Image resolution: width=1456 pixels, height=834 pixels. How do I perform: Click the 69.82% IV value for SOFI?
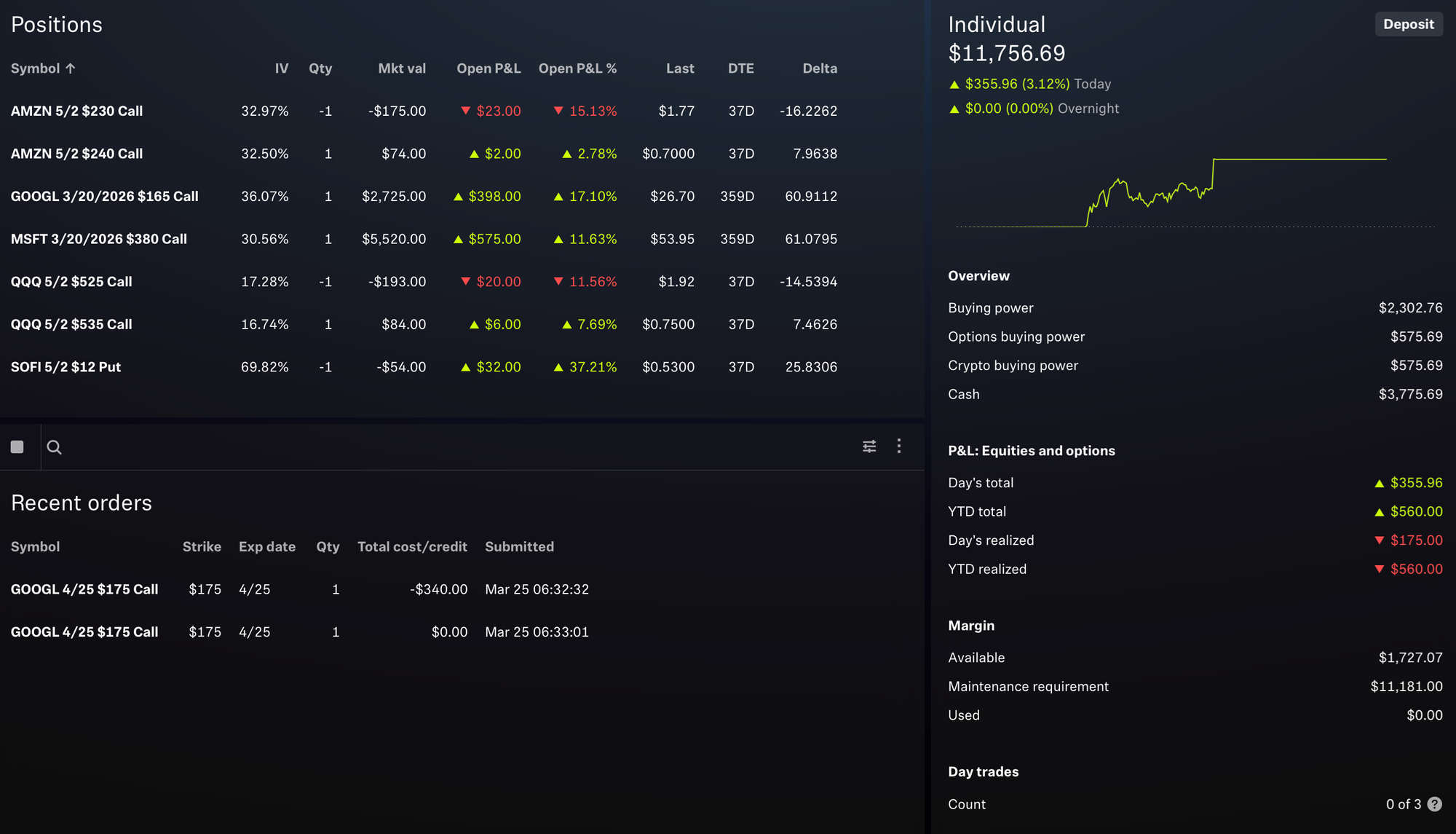point(264,367)
